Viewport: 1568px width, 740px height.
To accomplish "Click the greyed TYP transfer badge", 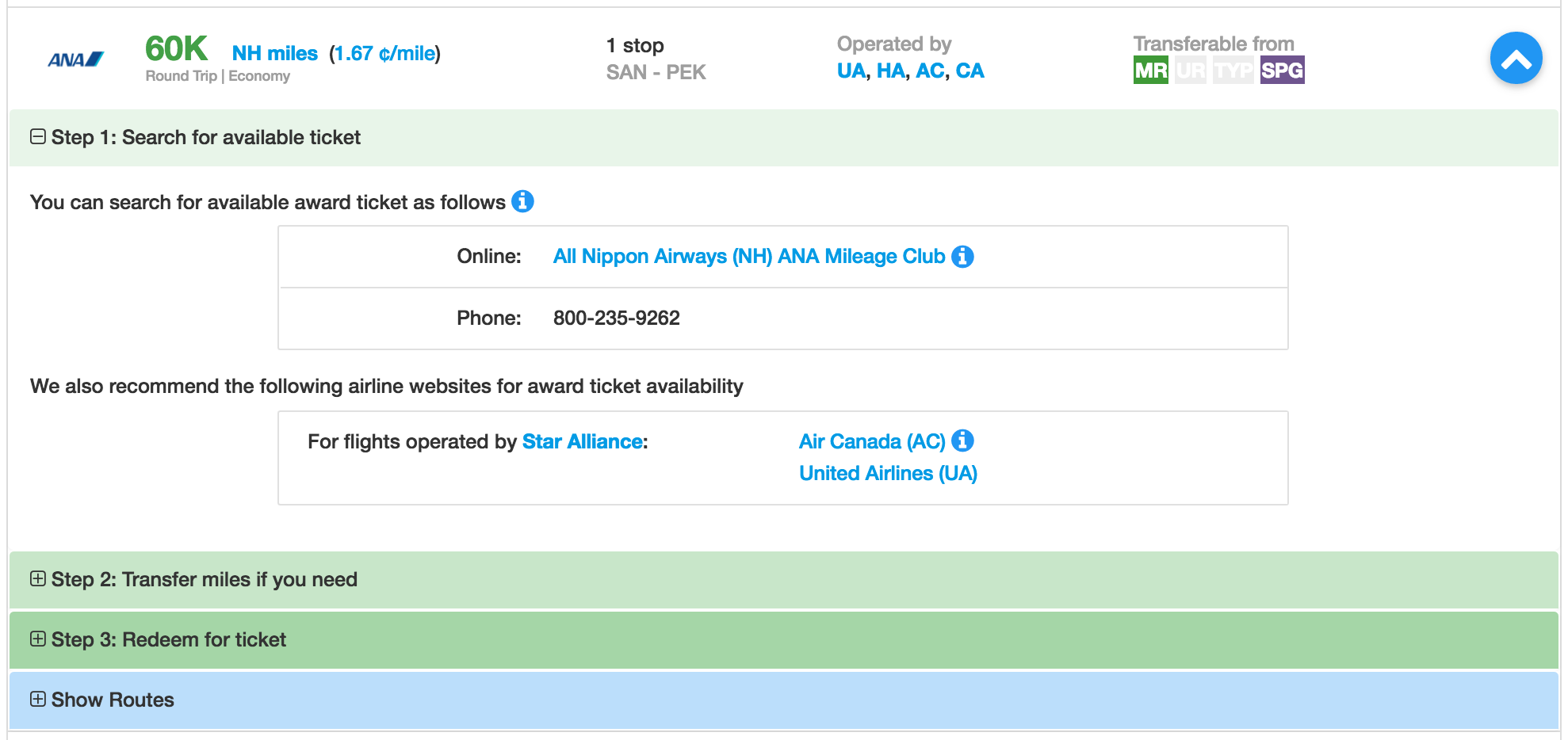I will (1233, 71).
